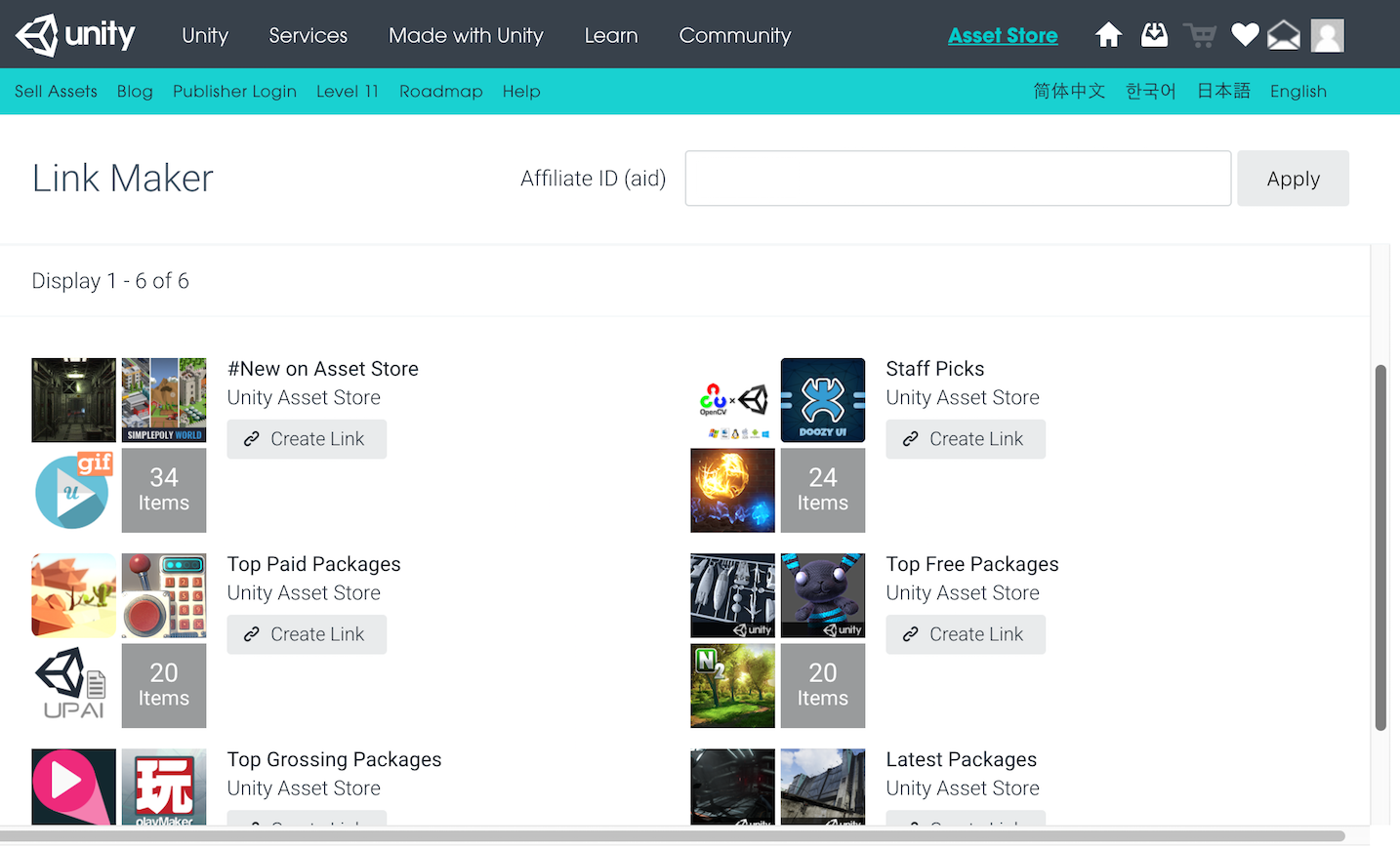Open the 24 Items tile
The image size is (1400, 847).
[823, 490]
